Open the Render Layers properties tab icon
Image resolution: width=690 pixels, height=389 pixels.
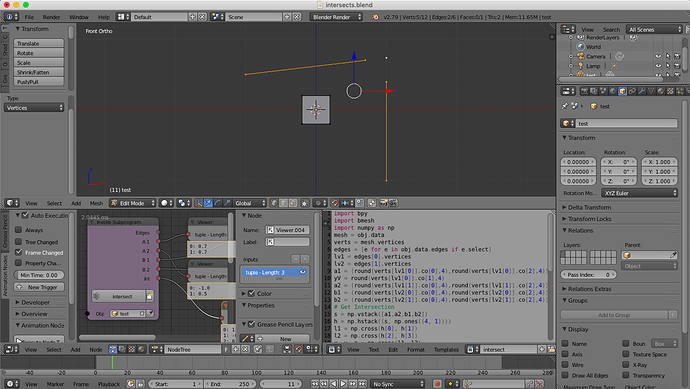pyautogui.click(x=594, y=91)
